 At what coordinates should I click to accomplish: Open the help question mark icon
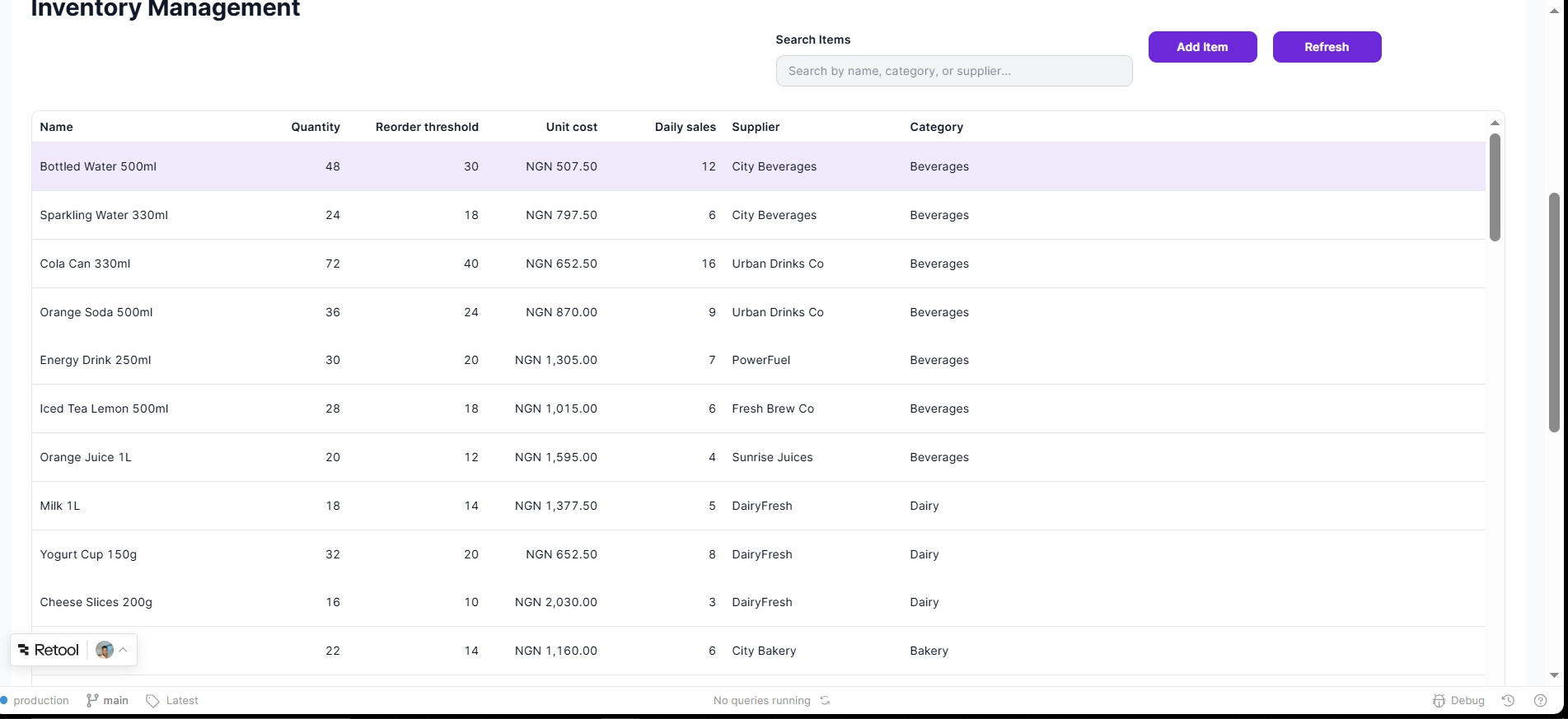[1540, 700]
